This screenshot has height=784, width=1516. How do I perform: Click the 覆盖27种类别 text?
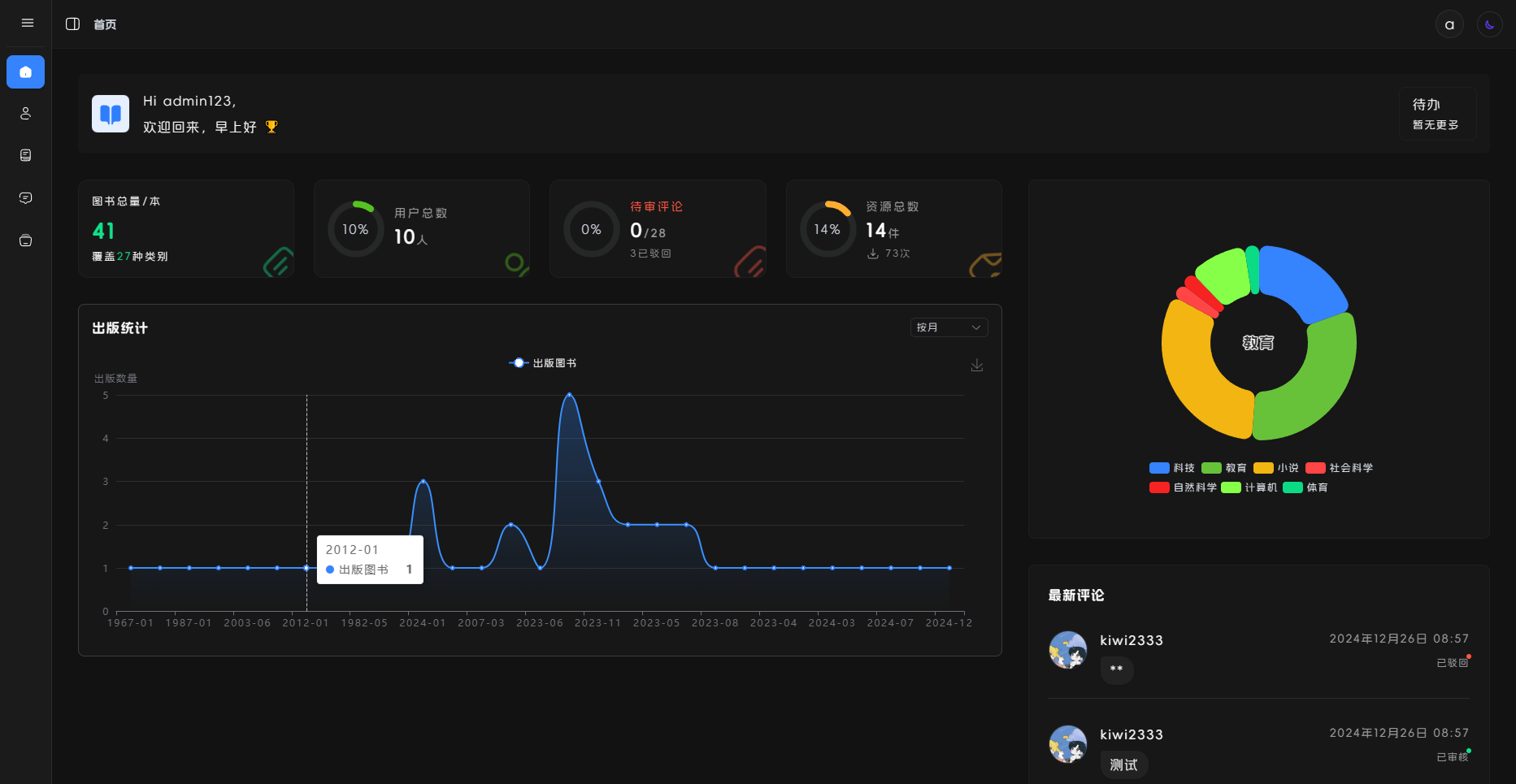point(130,257)
